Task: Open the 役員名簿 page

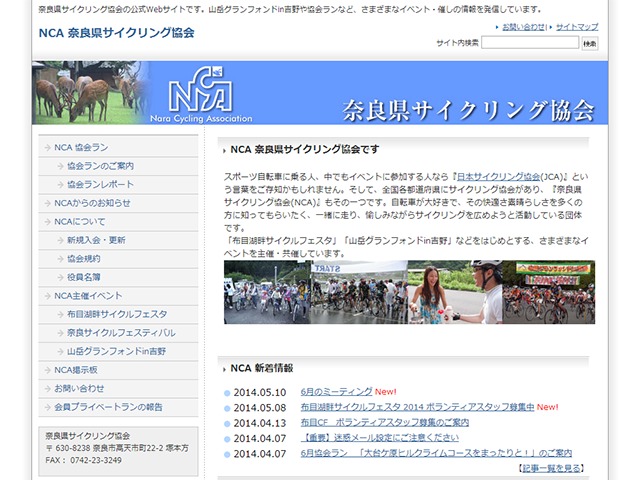Action: click(118, 277)
